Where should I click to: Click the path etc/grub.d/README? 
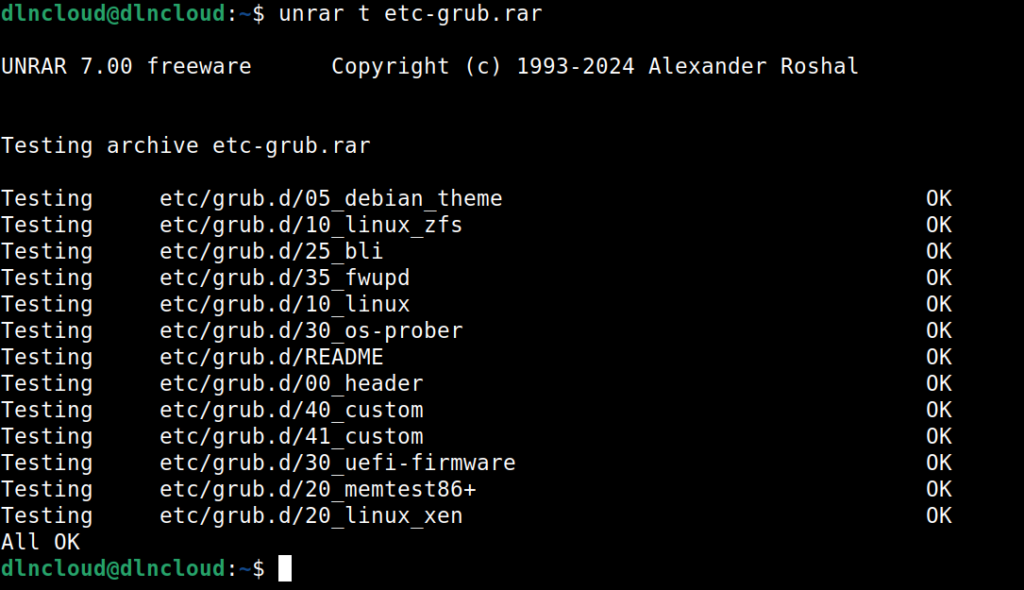click(271, 357)
